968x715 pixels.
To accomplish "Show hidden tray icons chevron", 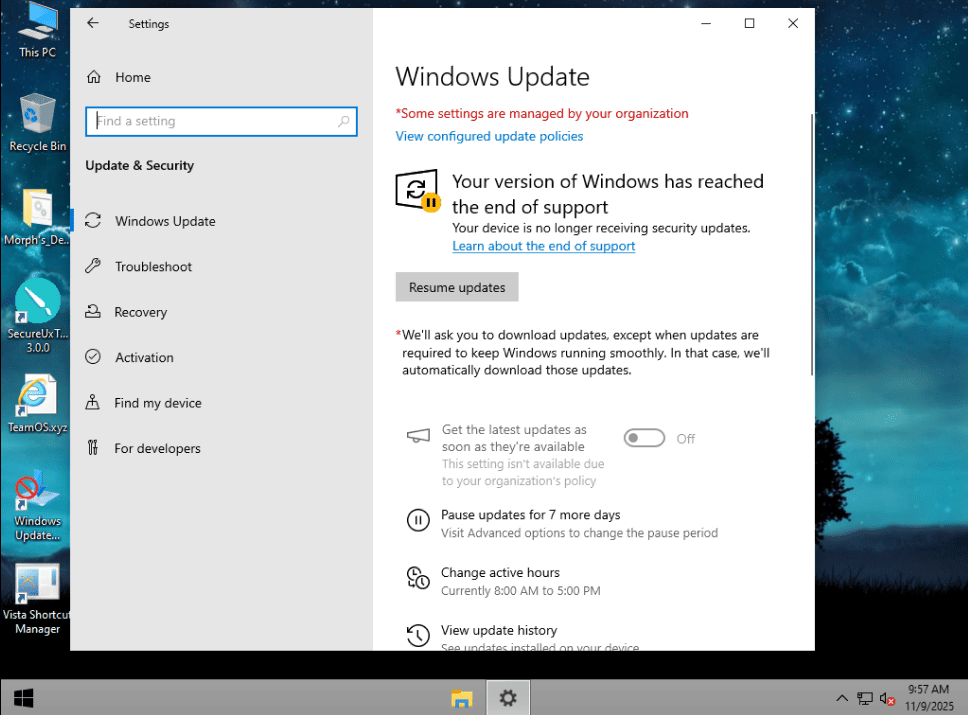I will pos(842,698).
